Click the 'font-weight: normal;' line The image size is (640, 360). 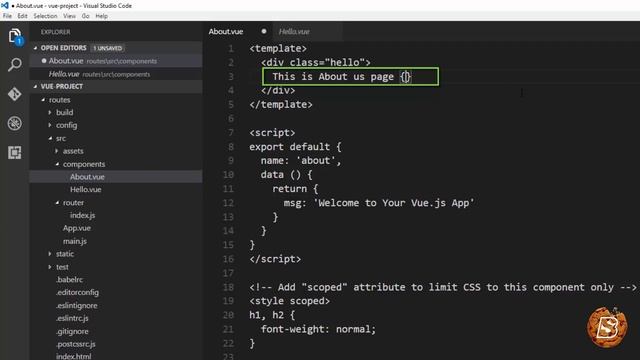(318, 329)
